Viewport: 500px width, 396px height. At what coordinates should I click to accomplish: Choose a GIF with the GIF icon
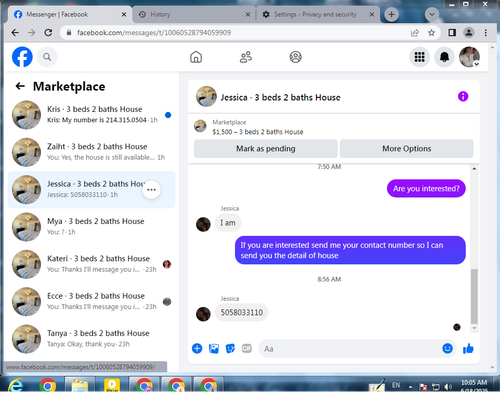(x=247, y=349)
